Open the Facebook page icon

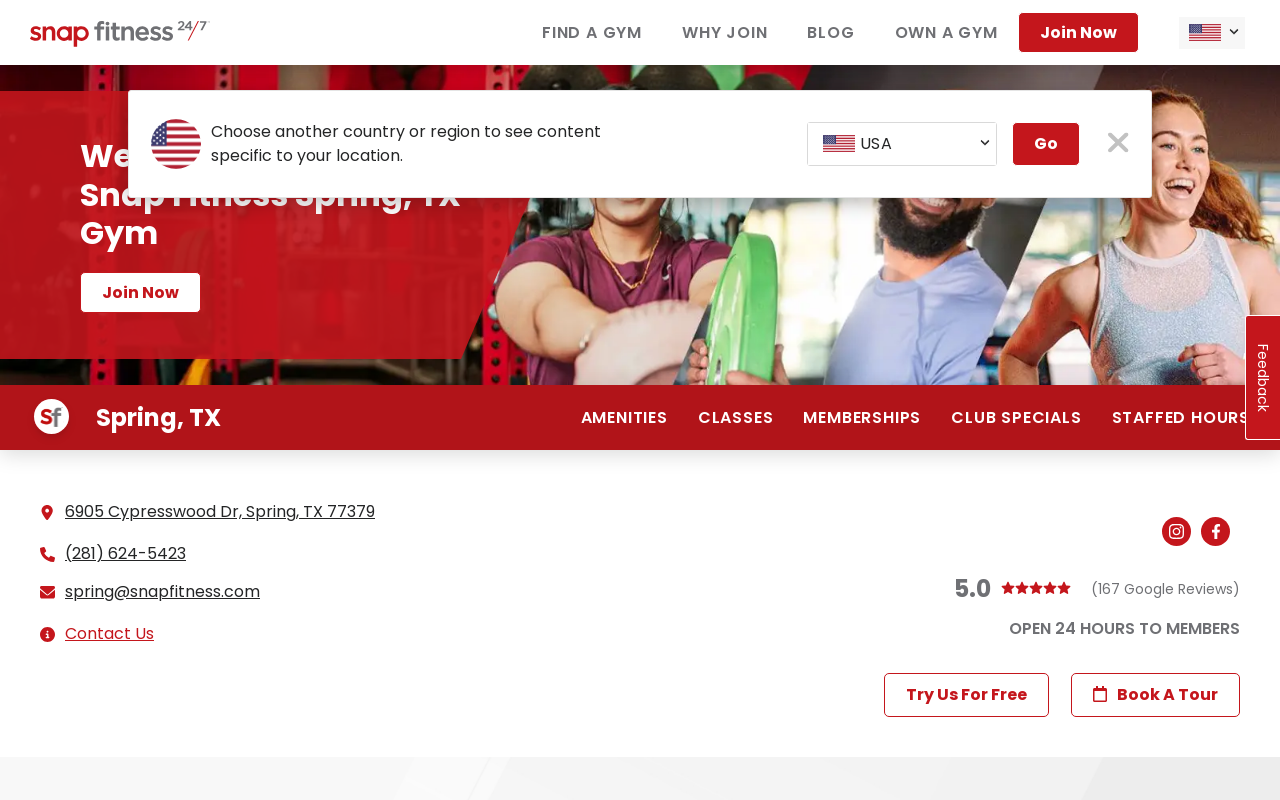(x=1215, y=532)
